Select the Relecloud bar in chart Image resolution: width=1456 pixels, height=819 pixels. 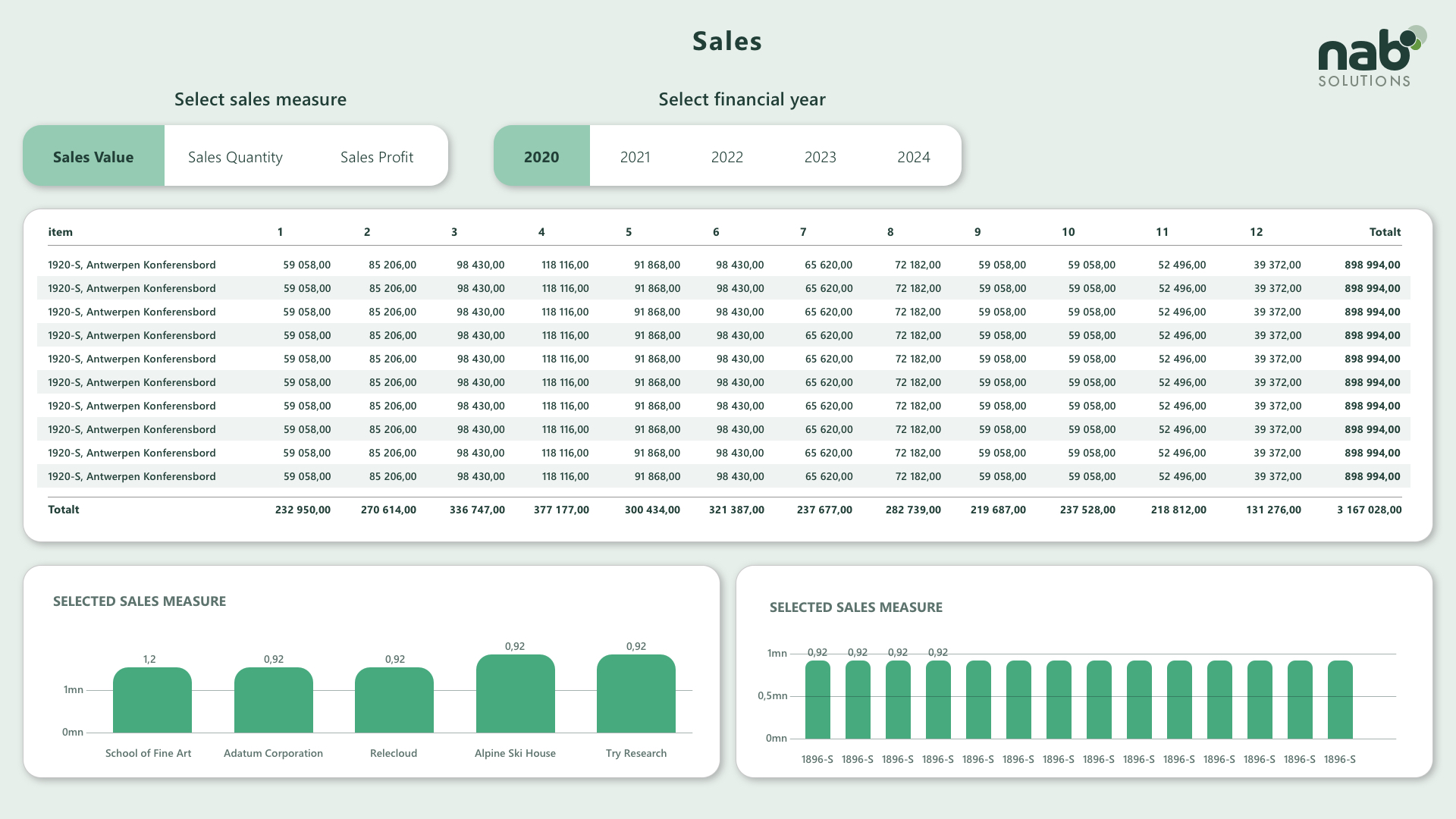394,701
